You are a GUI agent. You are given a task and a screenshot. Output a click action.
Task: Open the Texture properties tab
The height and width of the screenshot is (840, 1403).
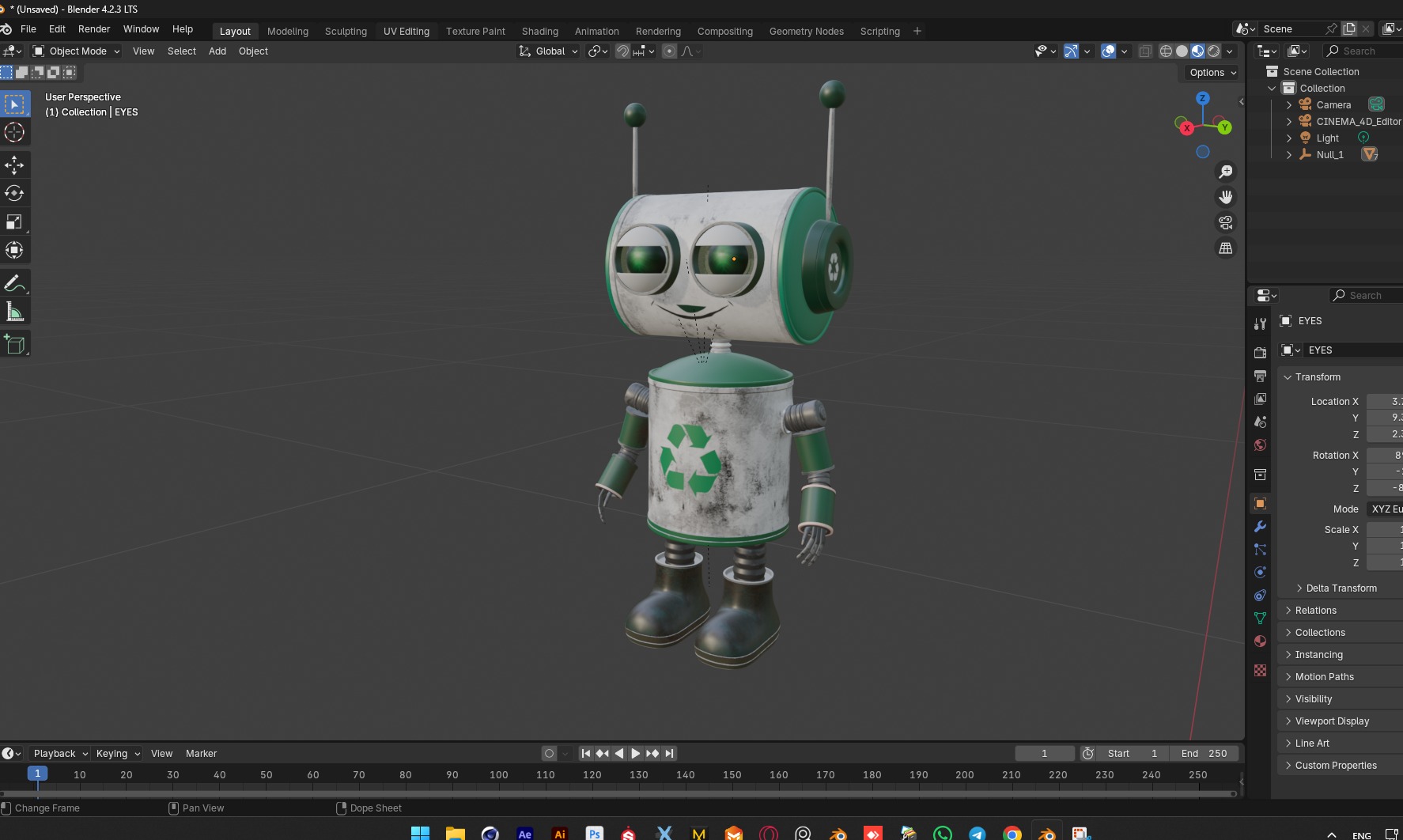click(x=1261, y=670)
